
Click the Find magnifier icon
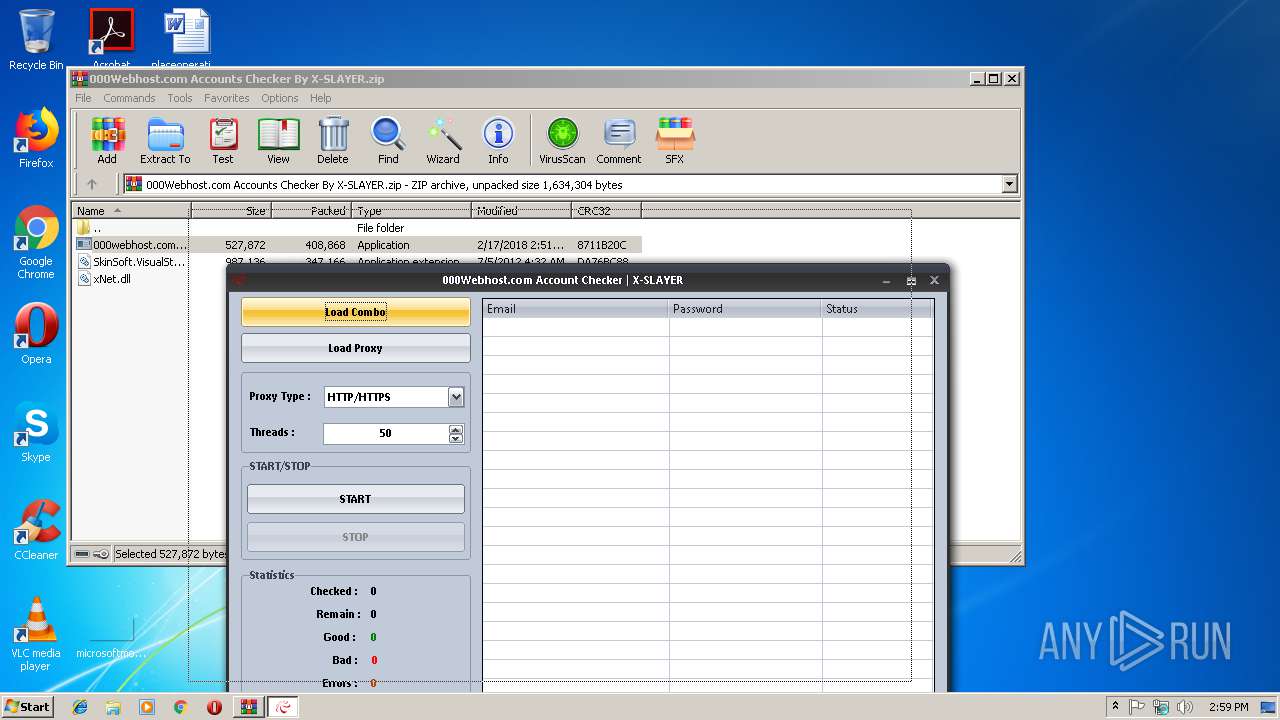point(388,140)
